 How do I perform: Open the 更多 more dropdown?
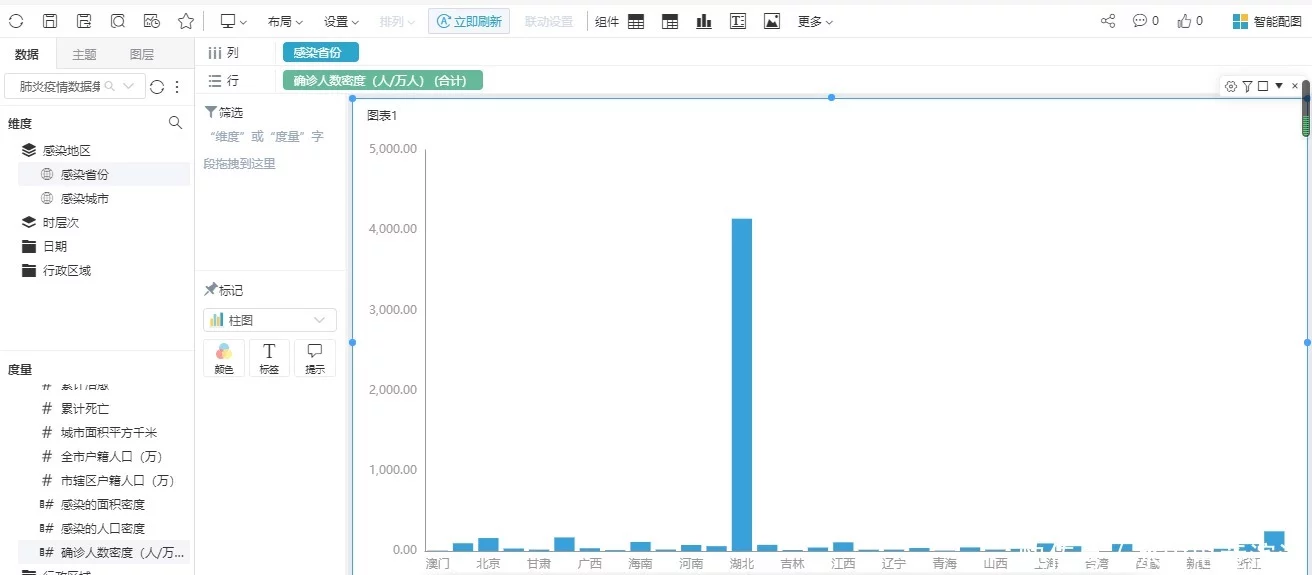click(815, 21)
